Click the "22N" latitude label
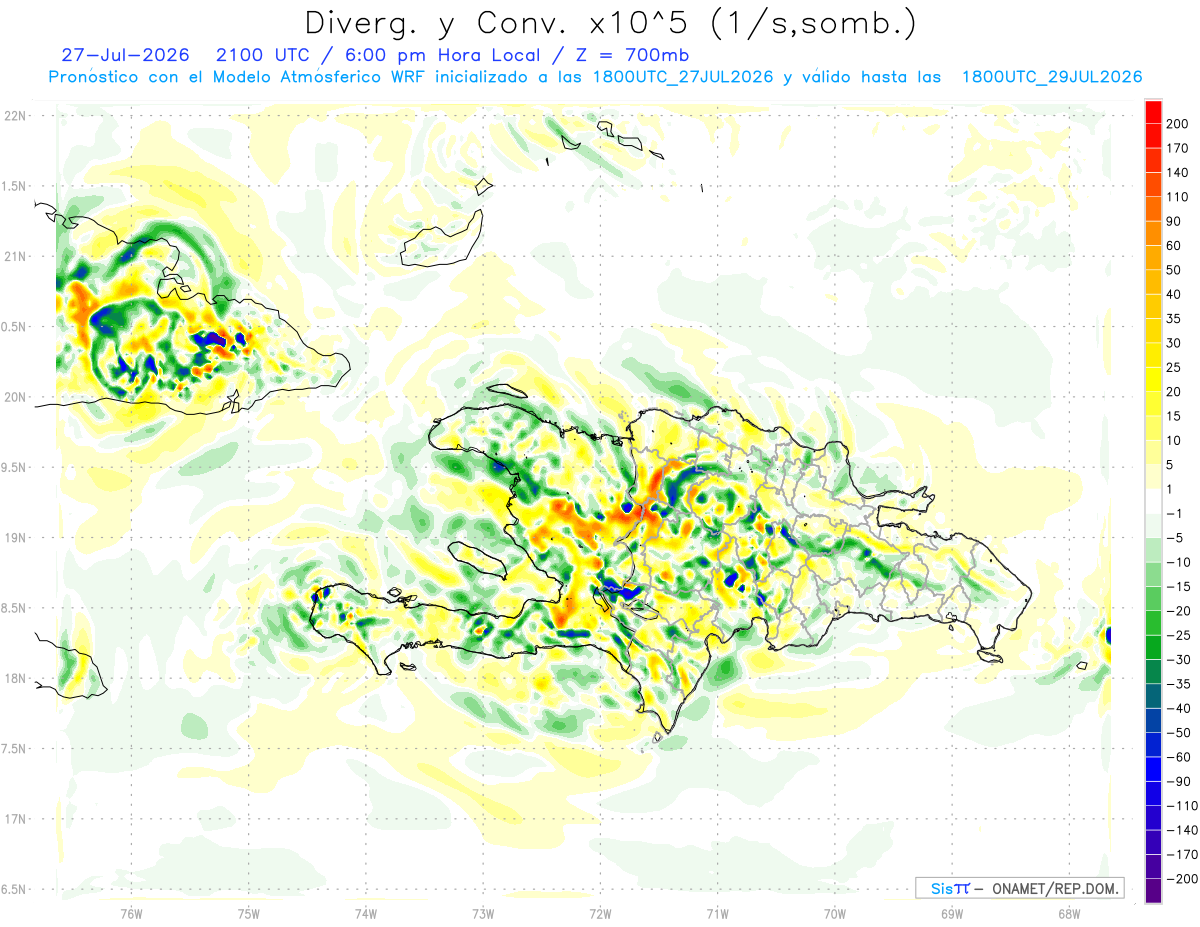The image size is (1200, 927). pos(15,116)
